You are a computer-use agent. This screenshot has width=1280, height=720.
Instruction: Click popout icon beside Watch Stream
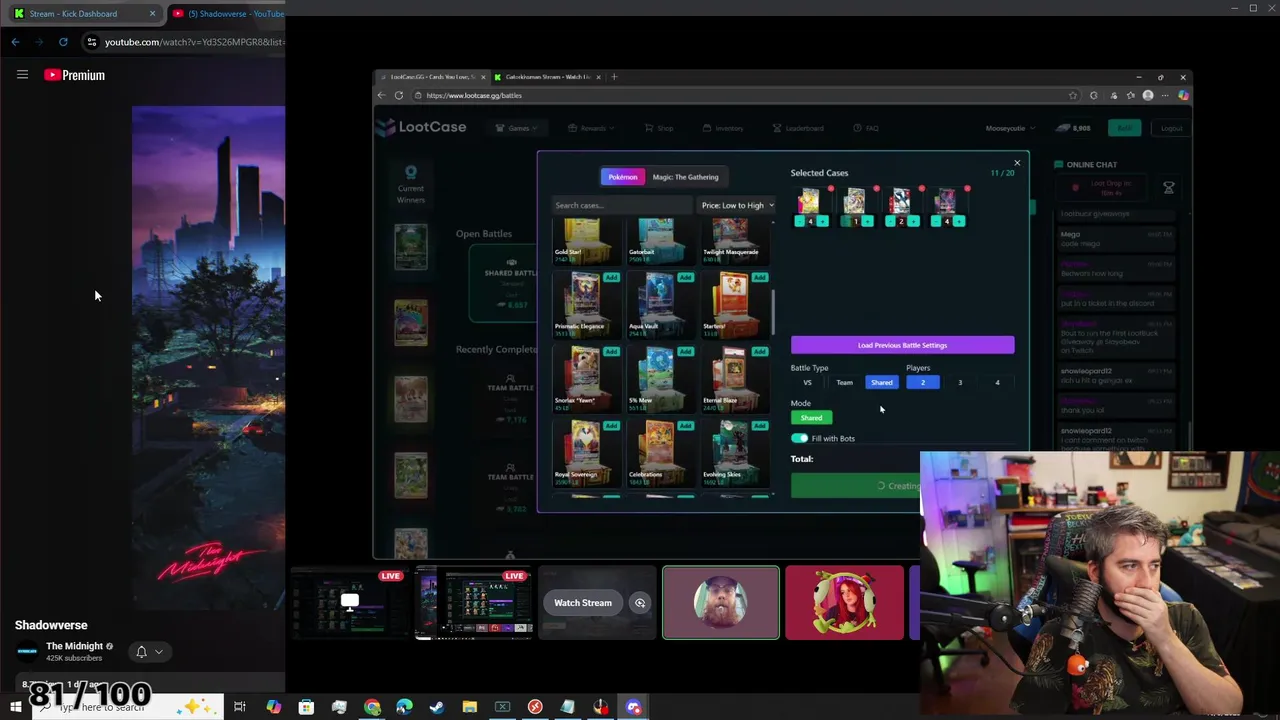pyautogui.click(x=640, y=603)
